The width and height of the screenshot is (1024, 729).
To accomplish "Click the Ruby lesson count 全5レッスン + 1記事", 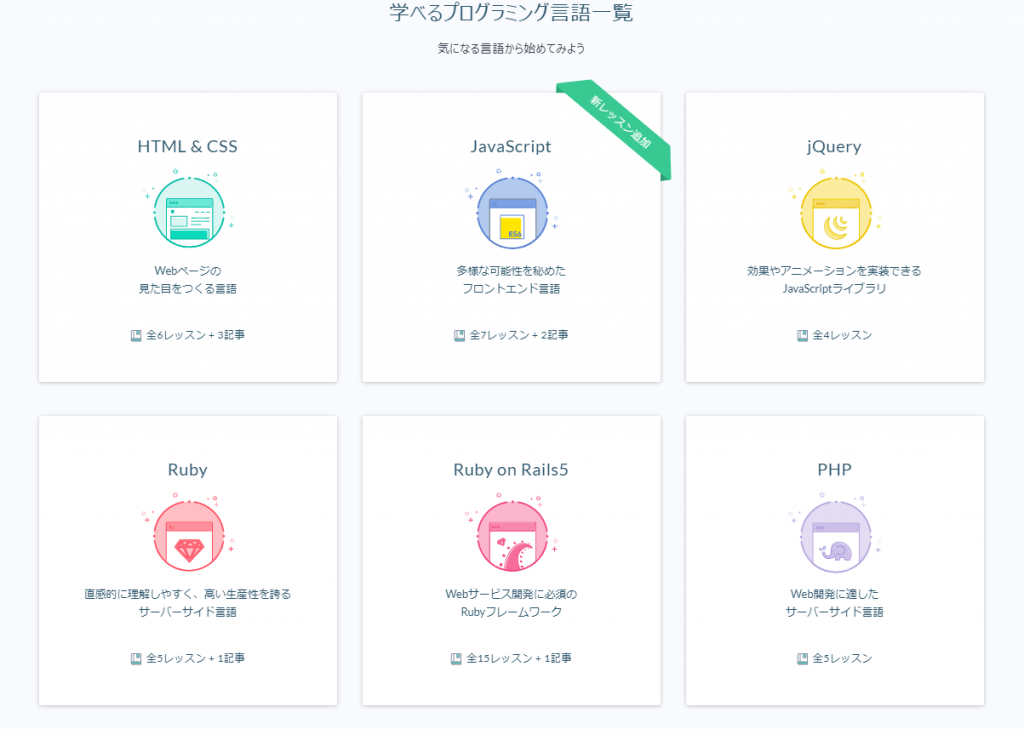I will pyautogui.click(x=195, y=658).
